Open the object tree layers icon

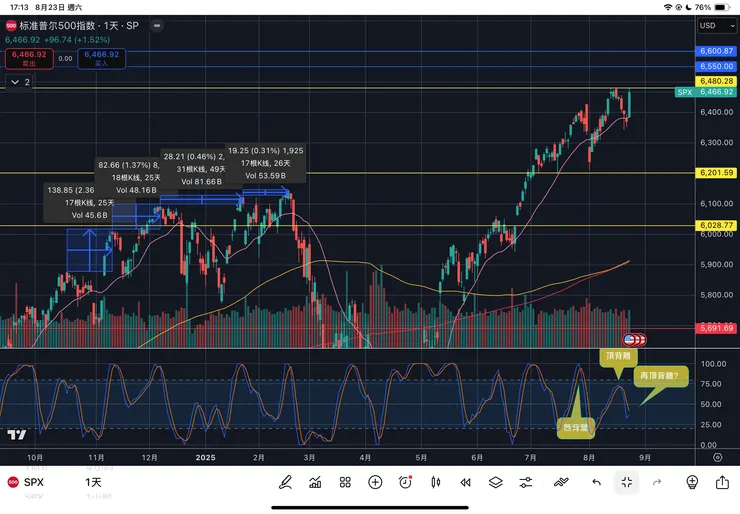point(496,482)
